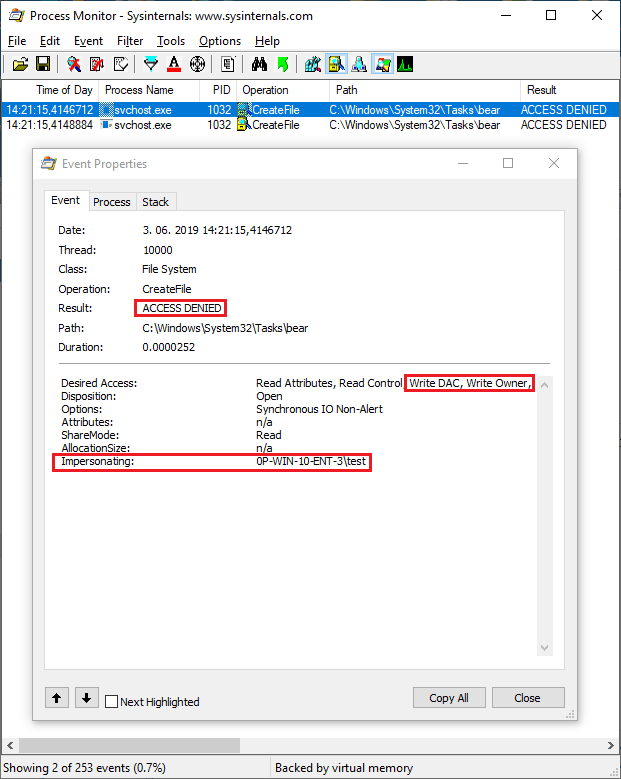Screen dimensions: 621x779
Task: Sort by Path column header
Action: point(425,90)
